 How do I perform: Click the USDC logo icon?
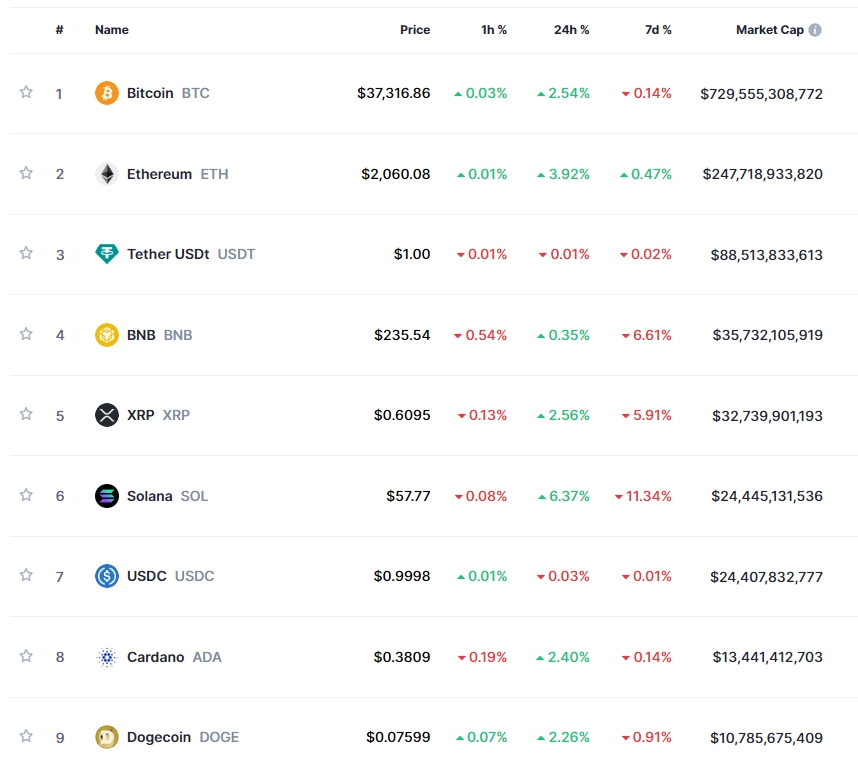click(107, 576)
